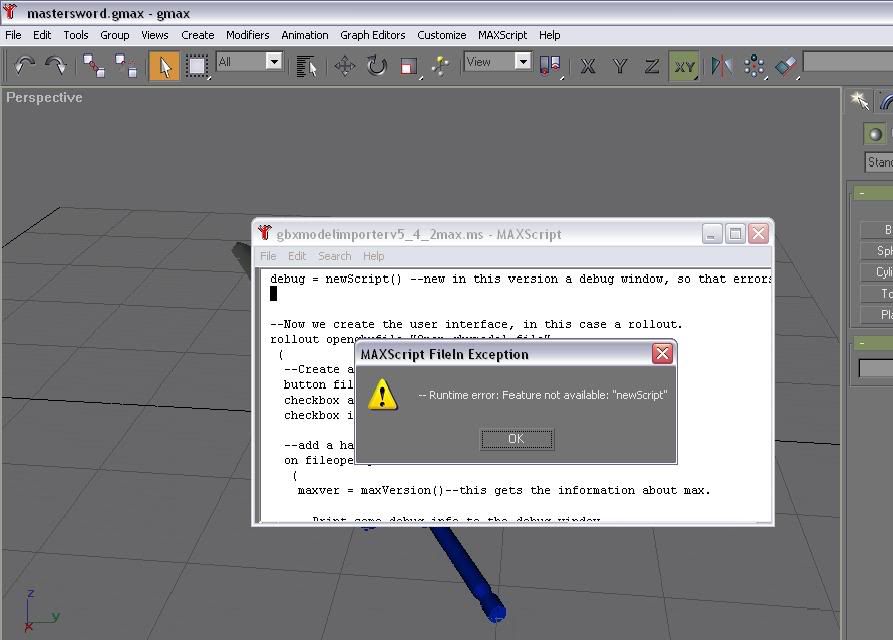893x640 pixels.
Task: Click the object name input field
Action: click(876, 368)
